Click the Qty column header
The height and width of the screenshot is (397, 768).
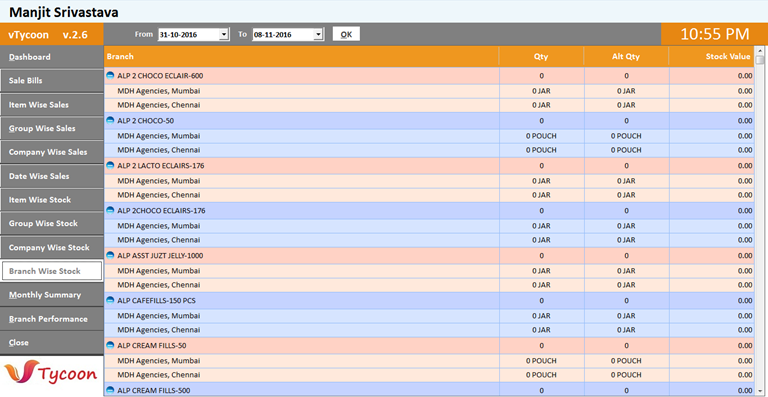pos(541,57)
